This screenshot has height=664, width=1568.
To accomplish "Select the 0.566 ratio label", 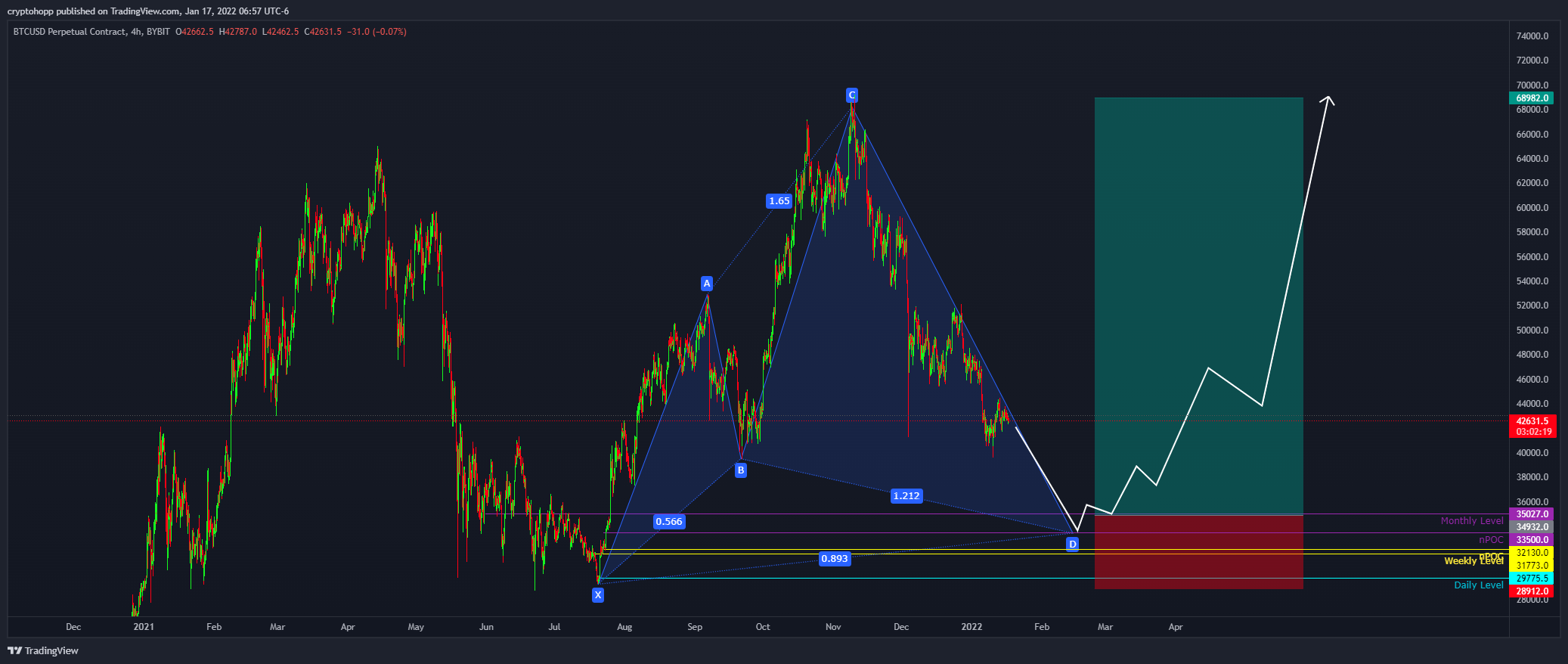I will click(x=668, y=522).
